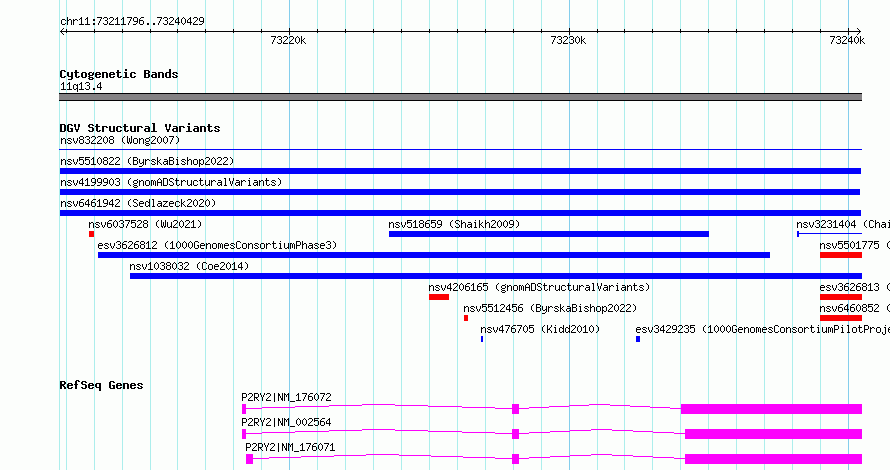The image size is (890, 470).
Task: Select the red esv3626813 variant bar
Action: coord(841,297)
